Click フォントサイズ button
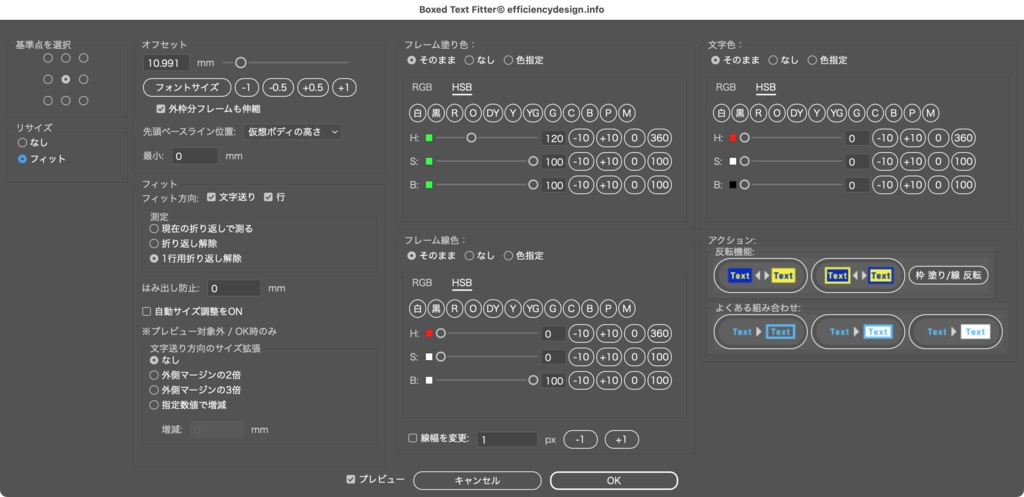The image size is (1024, 497). coord(187,88)
